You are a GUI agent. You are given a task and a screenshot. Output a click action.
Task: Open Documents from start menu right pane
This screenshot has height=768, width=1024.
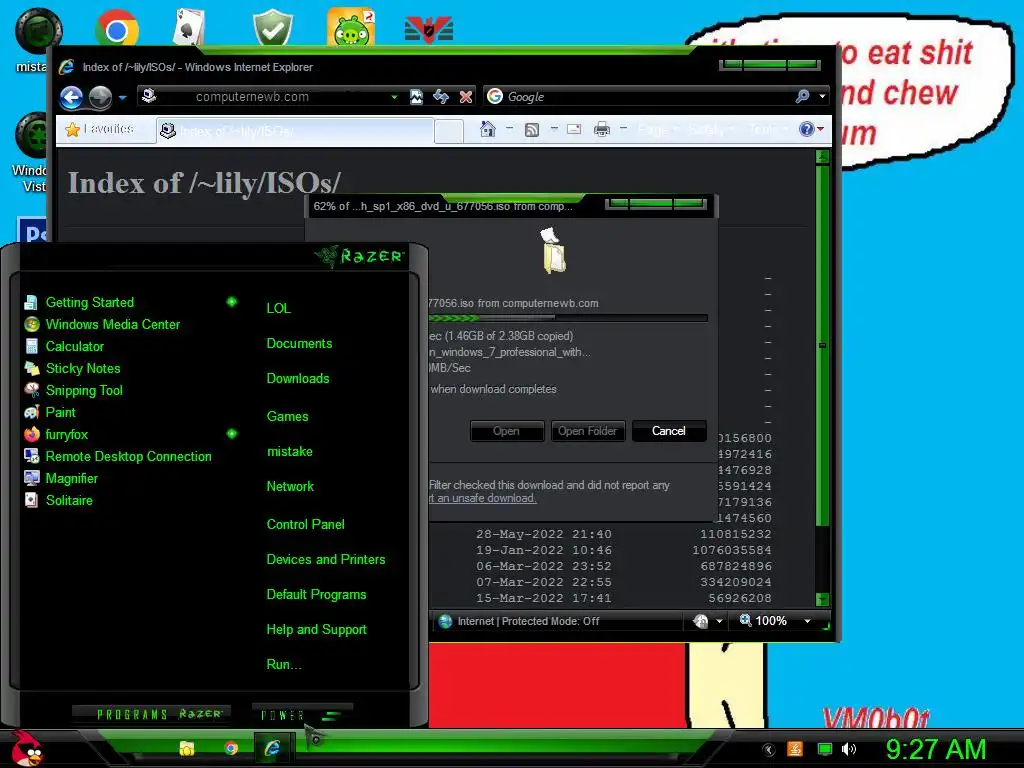[x=299, y=344]
